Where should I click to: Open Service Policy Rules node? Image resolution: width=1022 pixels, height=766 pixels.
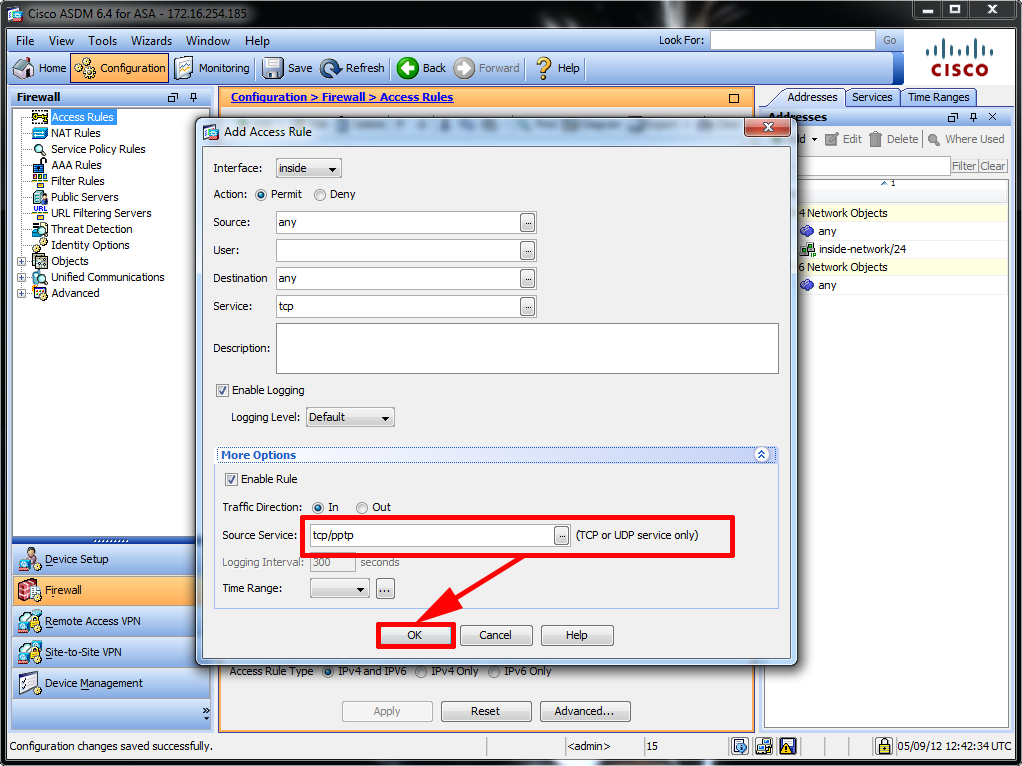coord(98,149)
